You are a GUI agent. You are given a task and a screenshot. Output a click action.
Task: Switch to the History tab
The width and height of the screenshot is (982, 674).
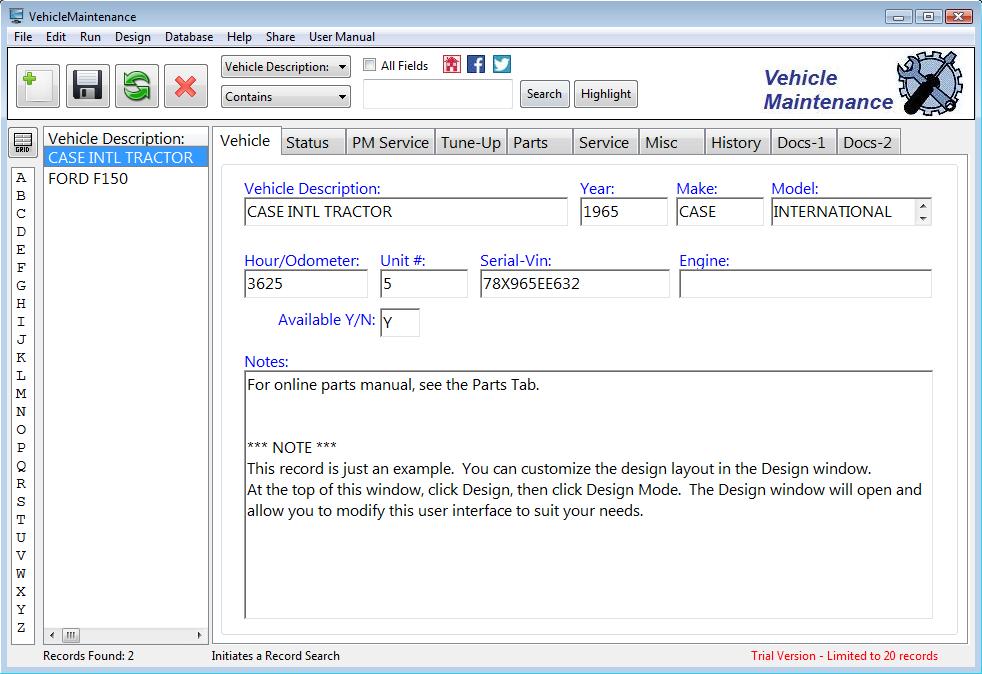pos(737,142)
